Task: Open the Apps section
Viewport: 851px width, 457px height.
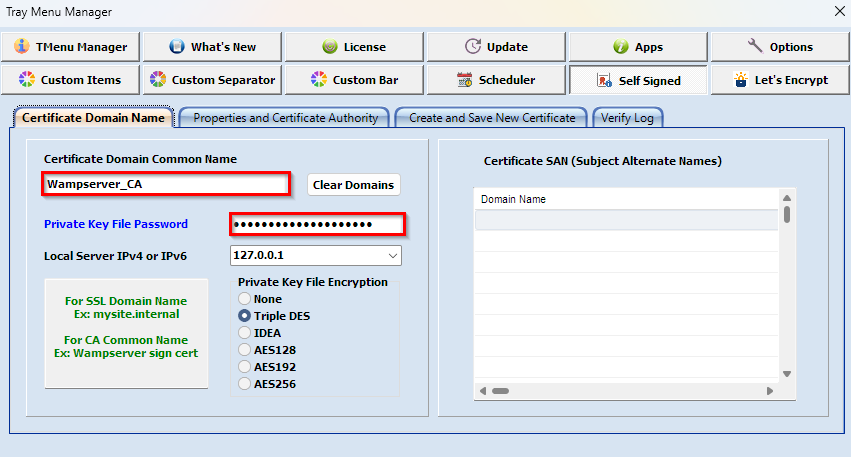Action: click(x=637, y=47)
